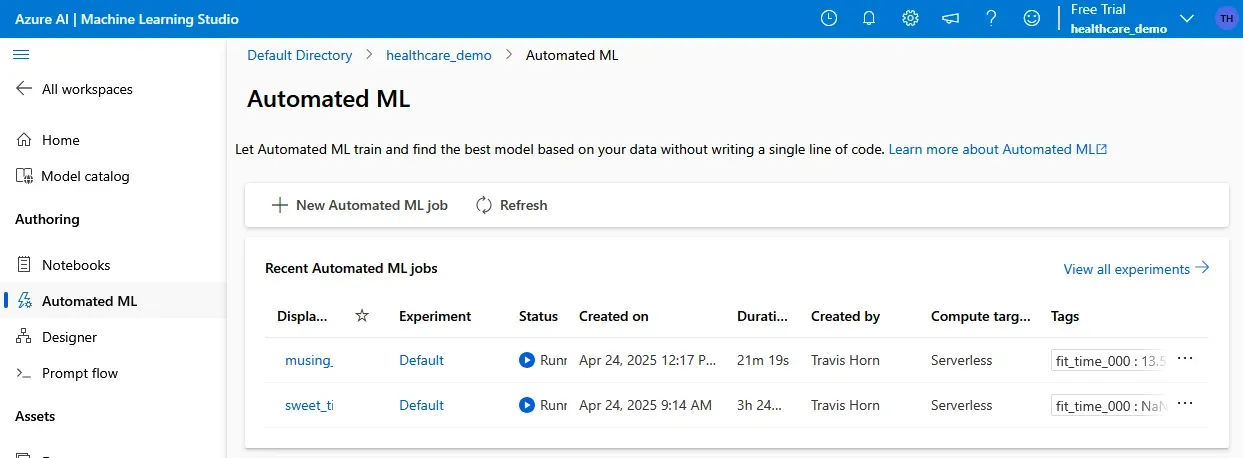This screenshot has width=1243, height=458.
Task: Expand the healthcare_demo workspace dropdown
Action: click(x=1187, y=19)
